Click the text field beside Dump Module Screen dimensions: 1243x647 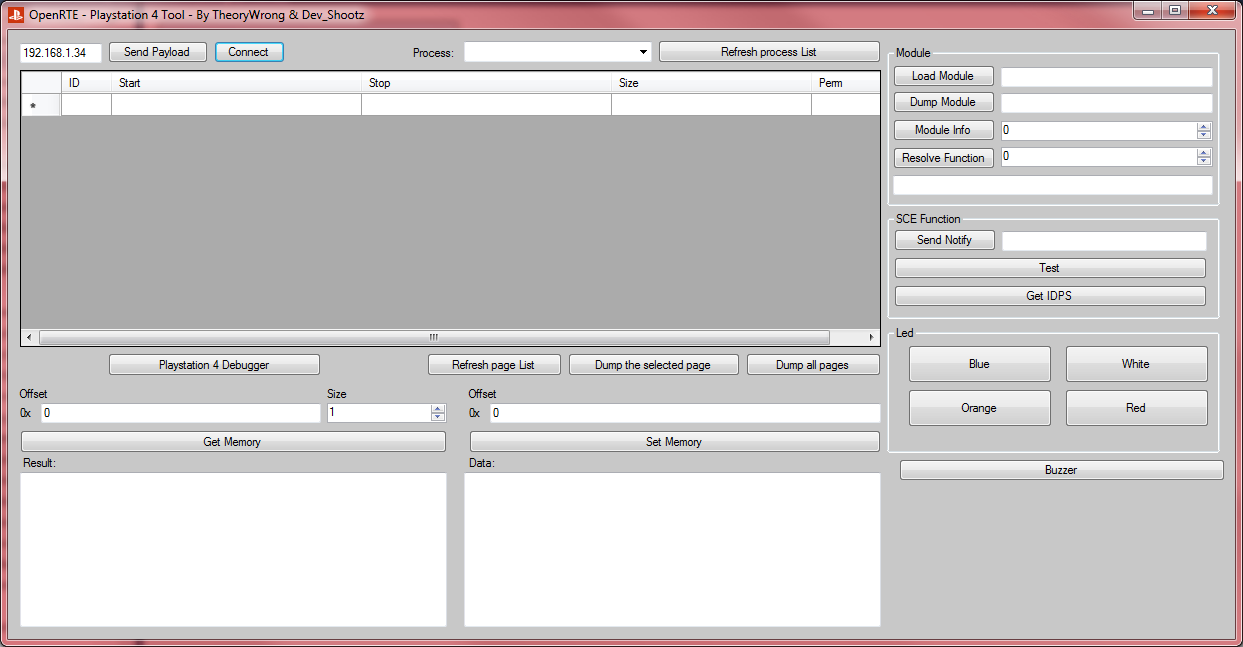click(1107, 103)
